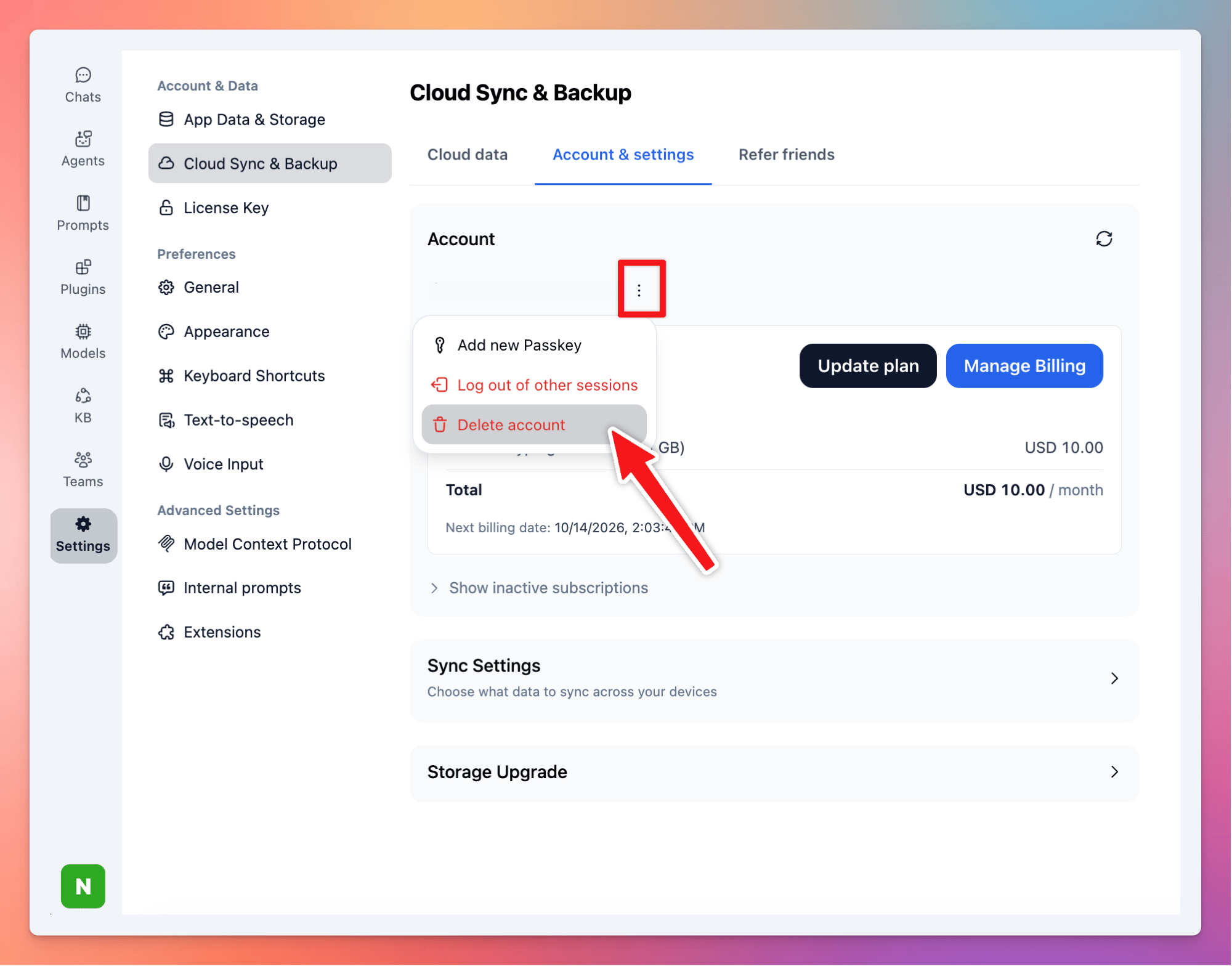Image resolution: width=1232 pixels, height=966 pixels.
Task: Click the Storage Upgrade heading
Action: 497,772
